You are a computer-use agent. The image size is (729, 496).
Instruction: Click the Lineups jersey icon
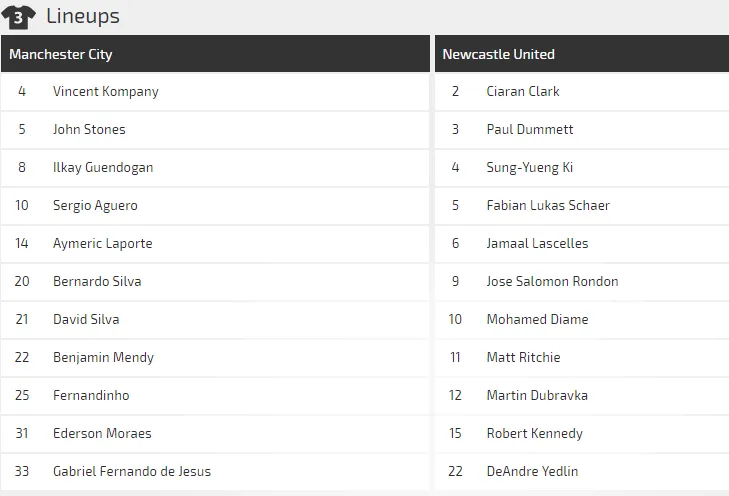tap(19, 16)
